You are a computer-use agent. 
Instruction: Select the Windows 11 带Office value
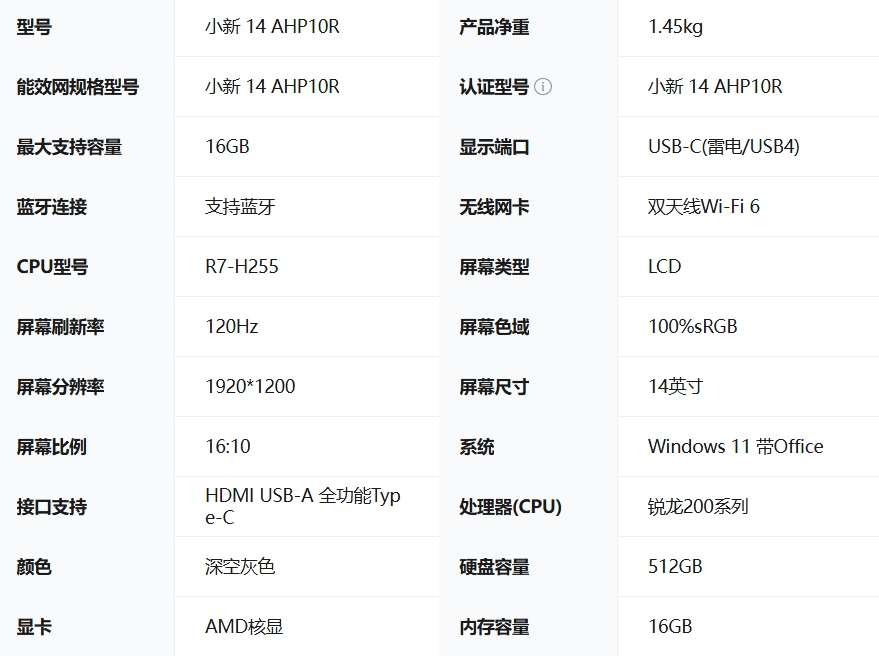pos(735,447)
